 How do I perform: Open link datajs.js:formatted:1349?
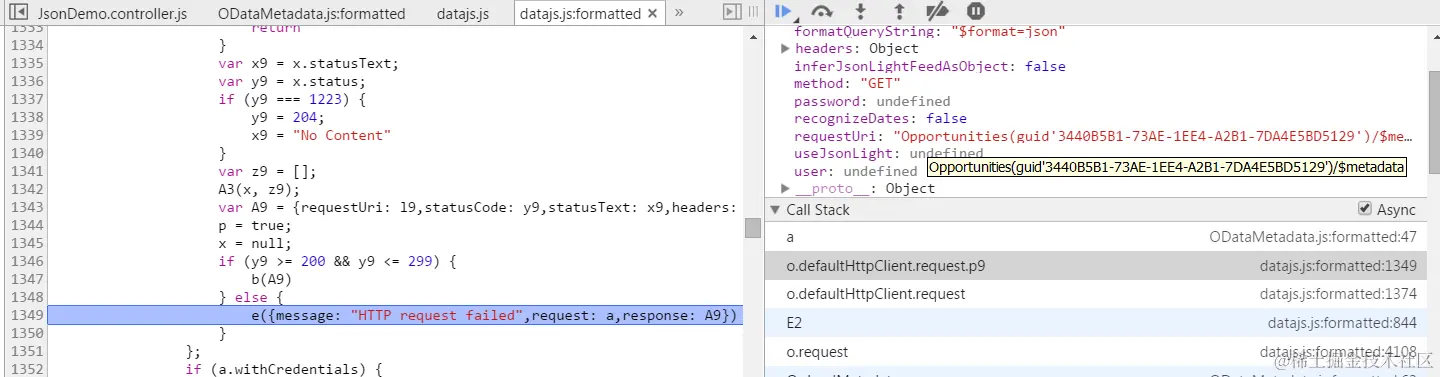pos(1339,266)
